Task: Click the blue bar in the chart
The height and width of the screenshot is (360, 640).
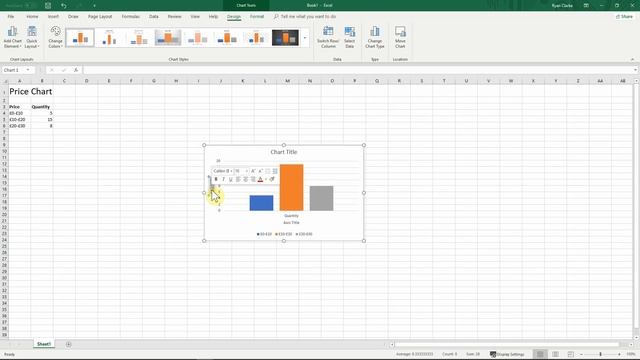Action: pos(261,203)
